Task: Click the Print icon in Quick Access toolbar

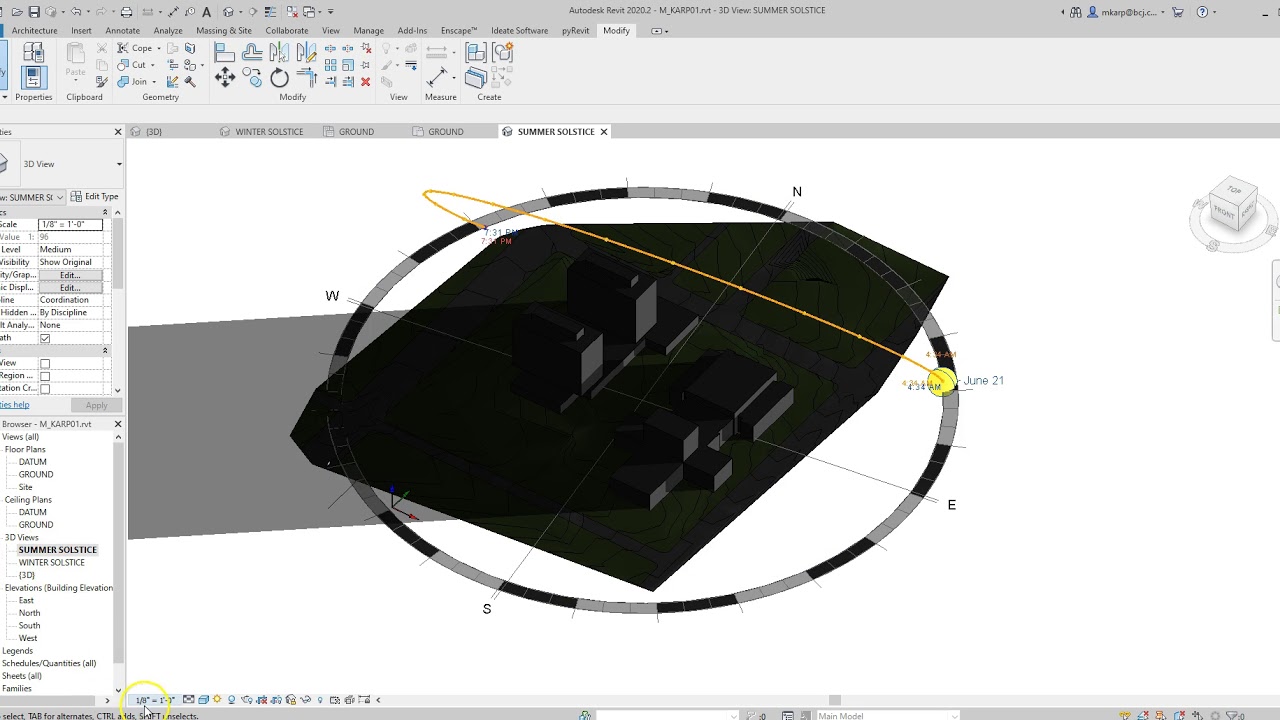Action: tap(126, 12)
